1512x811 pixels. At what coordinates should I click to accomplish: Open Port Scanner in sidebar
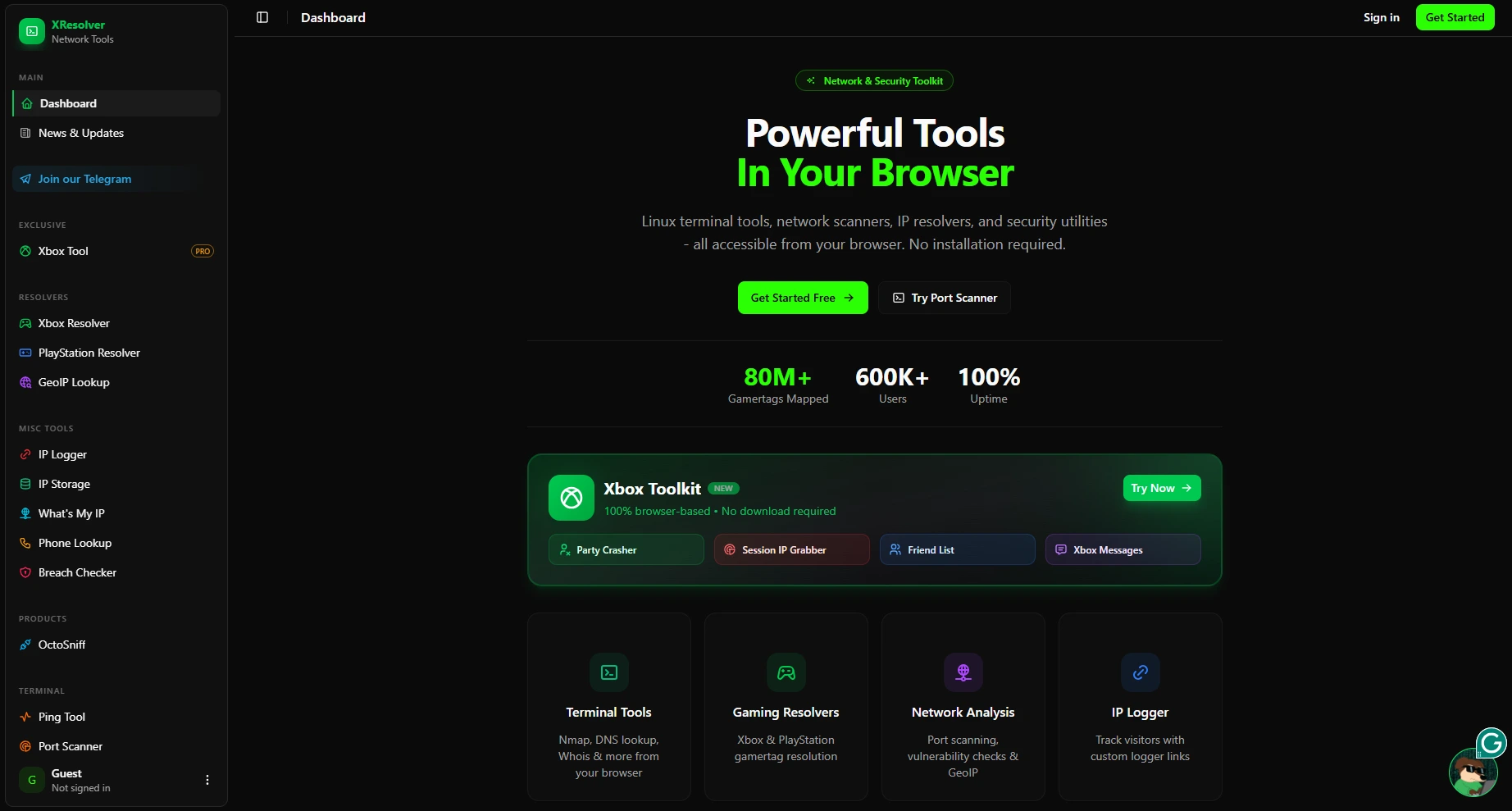click(116, 746)
